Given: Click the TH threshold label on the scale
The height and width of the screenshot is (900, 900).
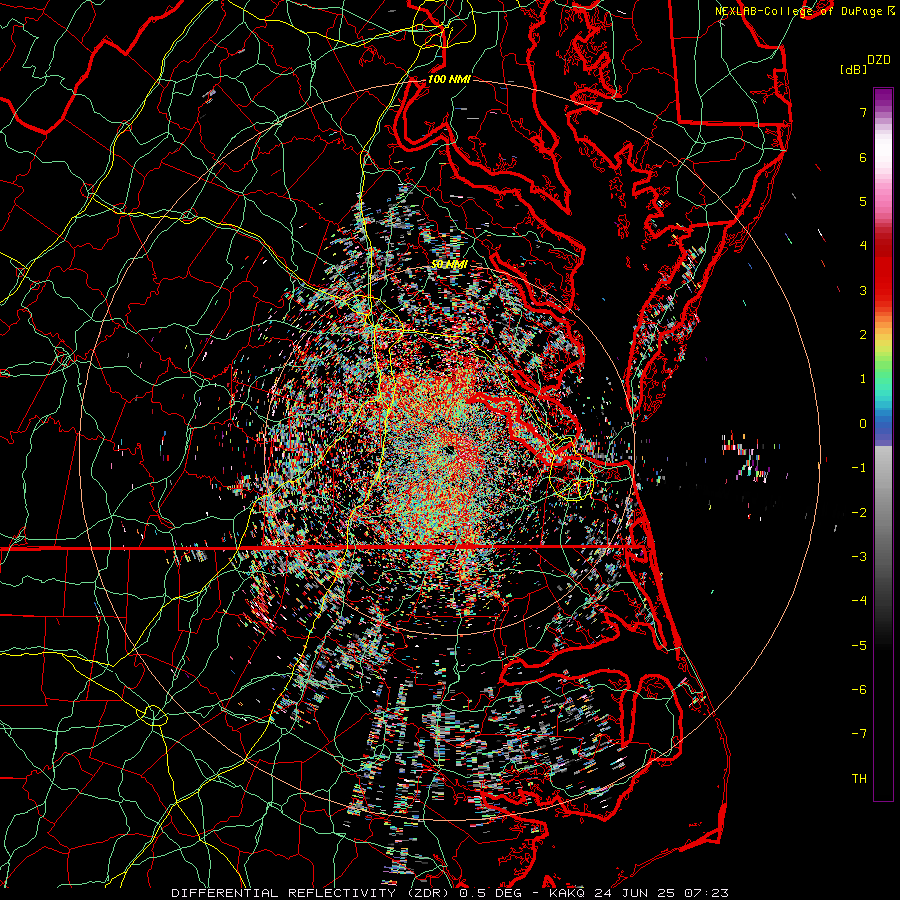Looking at the screenshot, I should click(x=859, y=778).
